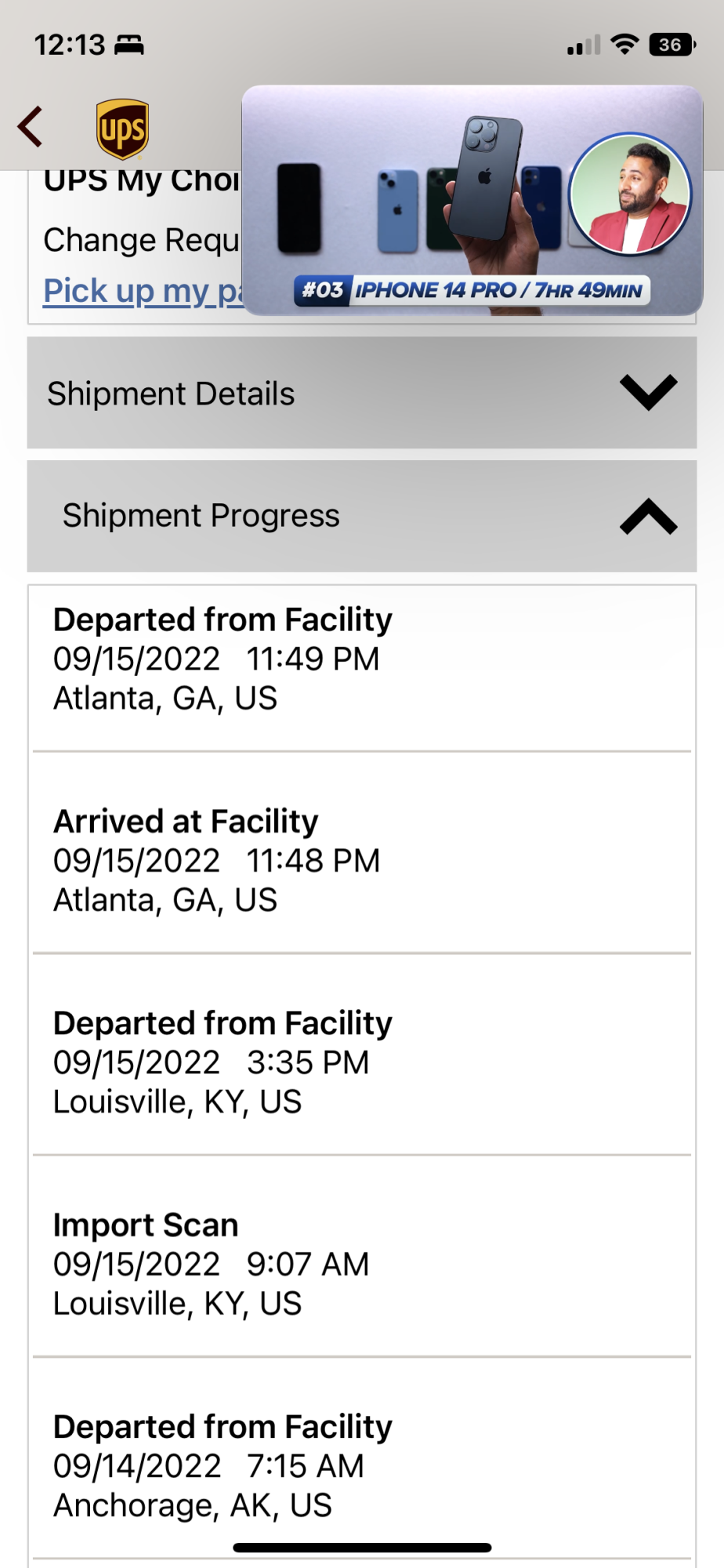Tap the home indicator bar
Image resolution: width=724 pixels, height=1568 pixels.
coord(362,1548)
